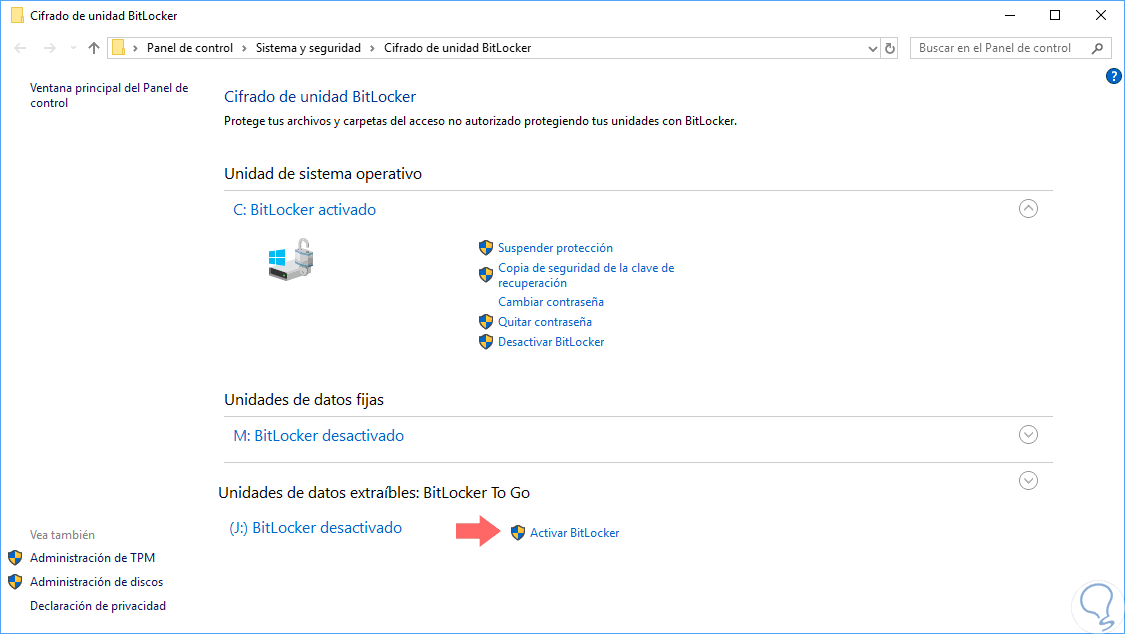
Task: Expand the removable drives section chevron
Action: point(1028,481)
